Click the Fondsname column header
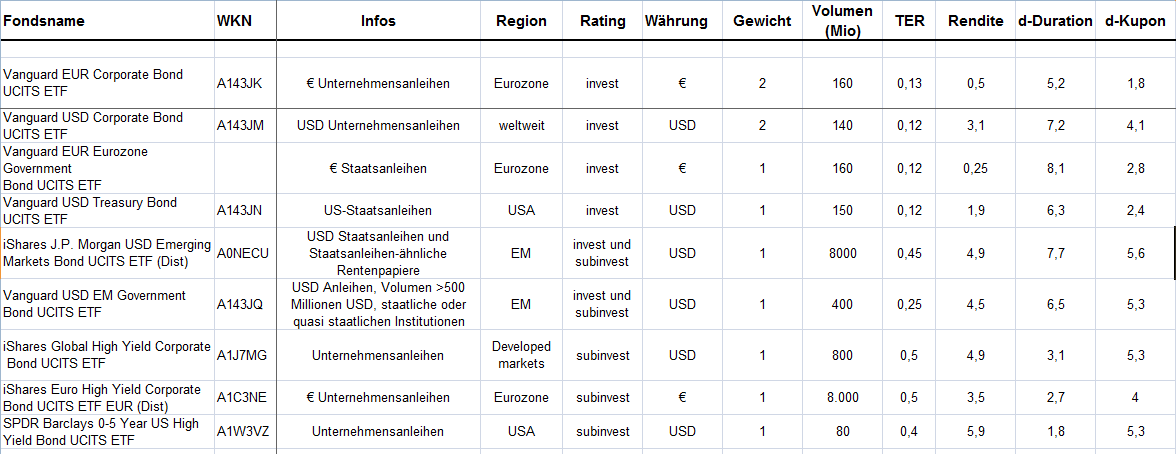The image size is (1176, 454). [x=45, y=21]
